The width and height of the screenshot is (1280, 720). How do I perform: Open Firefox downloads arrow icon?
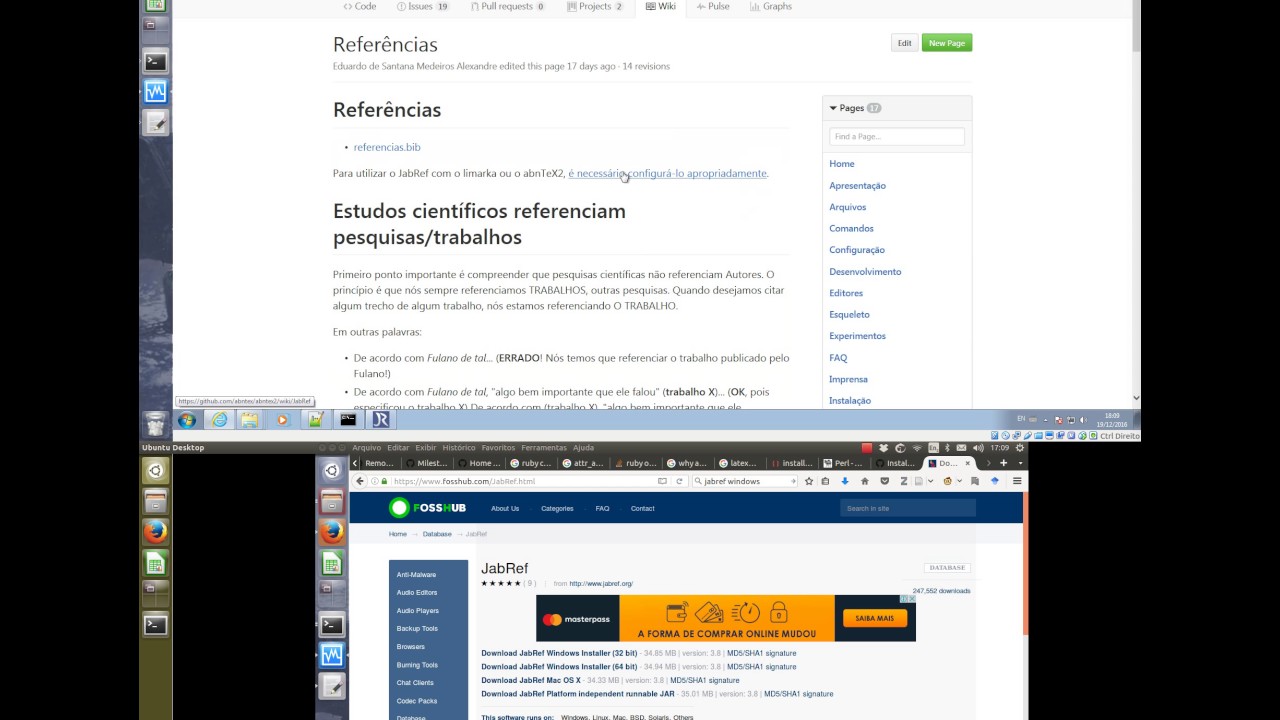click(x=845, y=481)
